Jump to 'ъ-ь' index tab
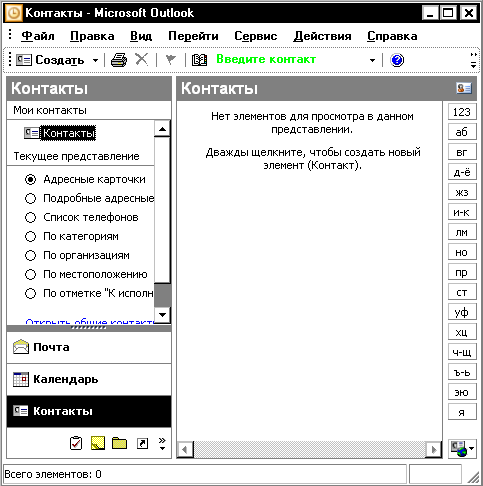 pyautogui.click(x=462, y=372)
